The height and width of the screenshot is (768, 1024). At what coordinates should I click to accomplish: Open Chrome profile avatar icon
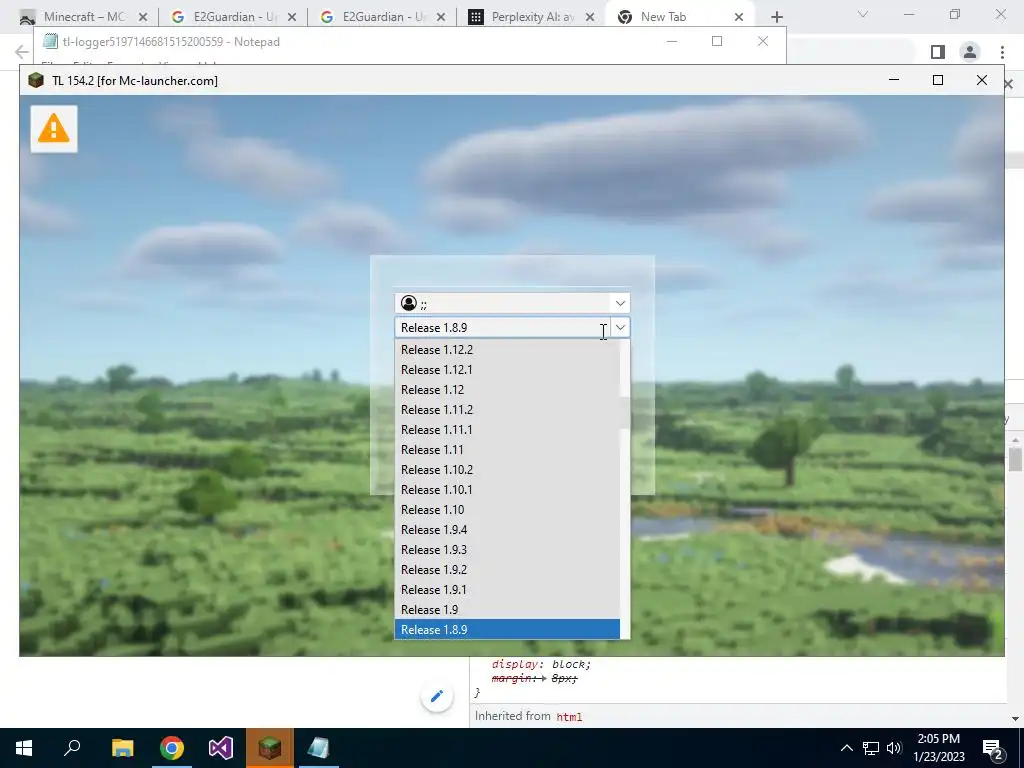pyautogui.click(x=970, y=52)
